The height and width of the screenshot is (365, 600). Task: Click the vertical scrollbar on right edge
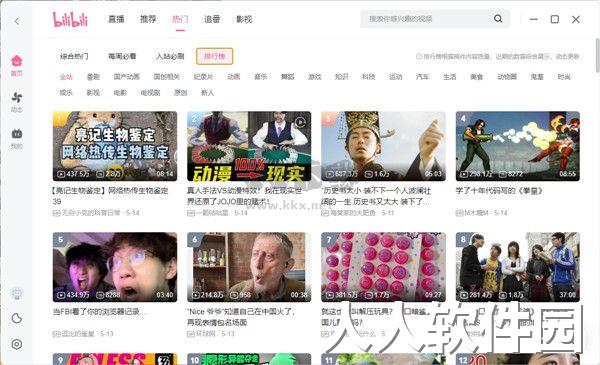tap(597, 55)
